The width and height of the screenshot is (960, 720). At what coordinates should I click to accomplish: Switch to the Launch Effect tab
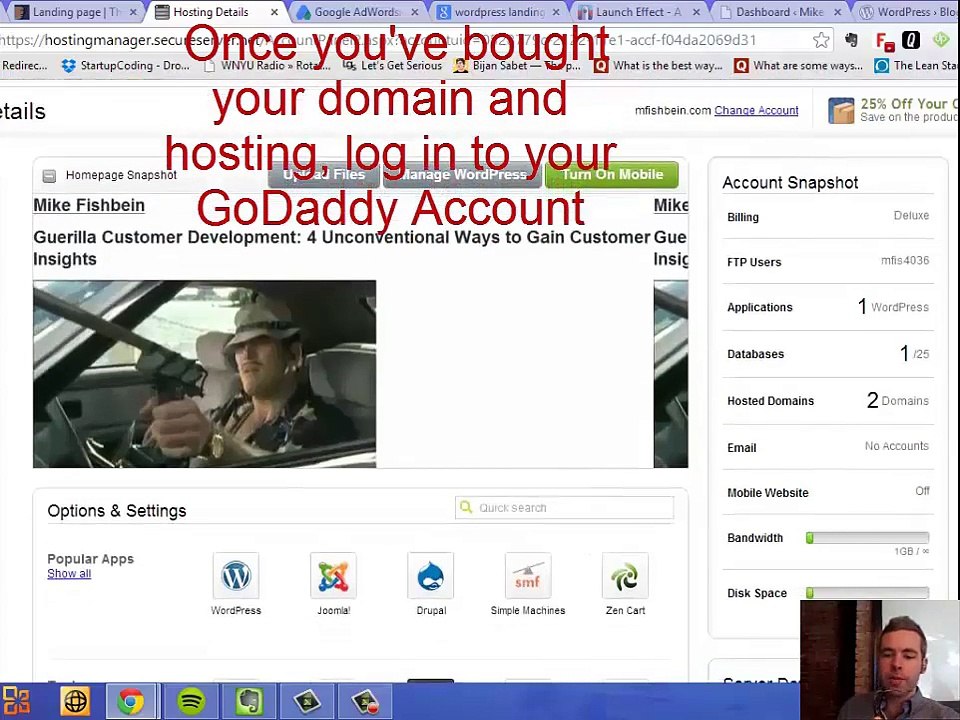pyautogui.click(x=638, y=12)
